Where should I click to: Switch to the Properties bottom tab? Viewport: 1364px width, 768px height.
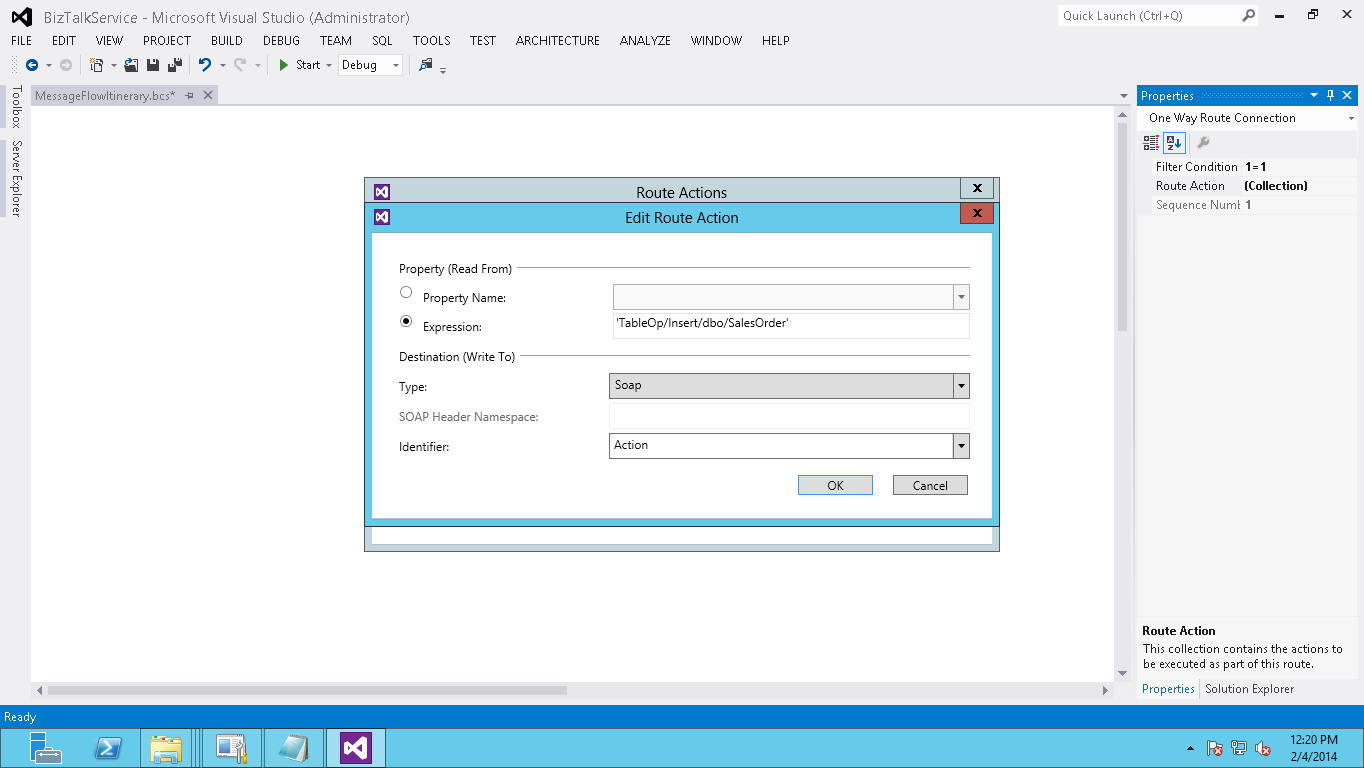[1168, 689]
